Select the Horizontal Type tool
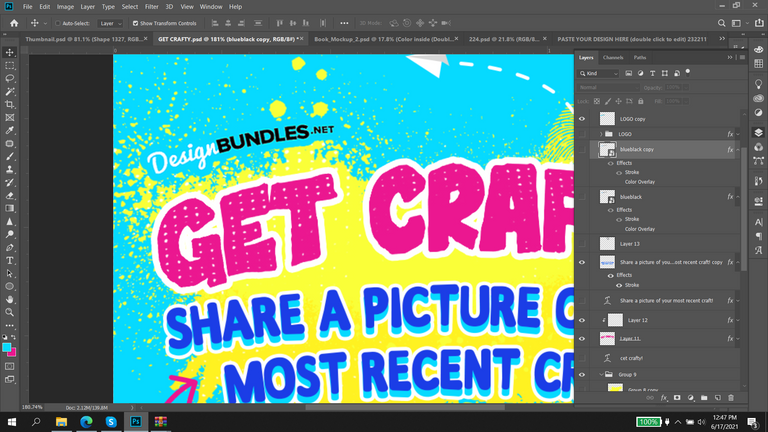 click(x=10, y=260)
